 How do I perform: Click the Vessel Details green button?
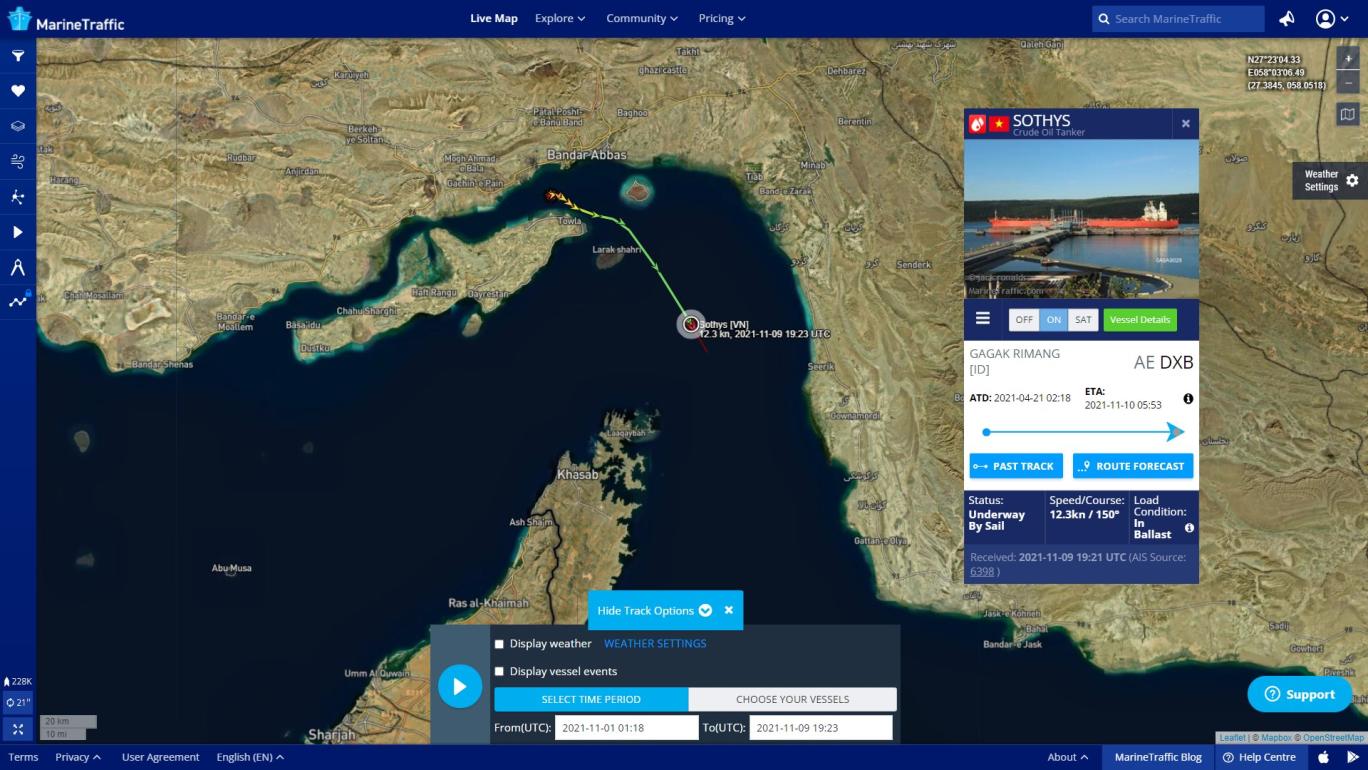coord(1140,320)
